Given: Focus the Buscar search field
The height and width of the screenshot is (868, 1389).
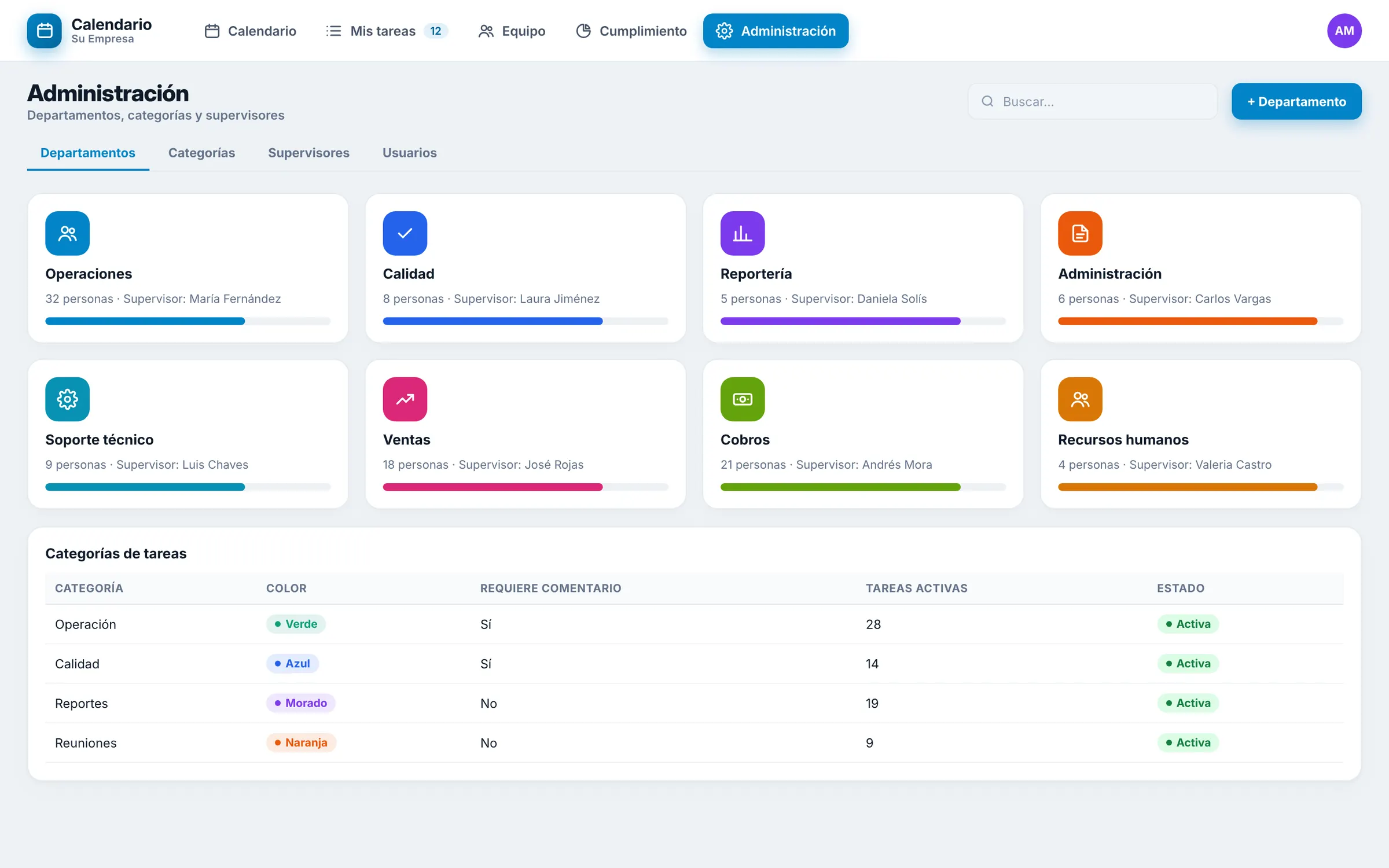Looking at the screenshot, I should (1092, 101).
